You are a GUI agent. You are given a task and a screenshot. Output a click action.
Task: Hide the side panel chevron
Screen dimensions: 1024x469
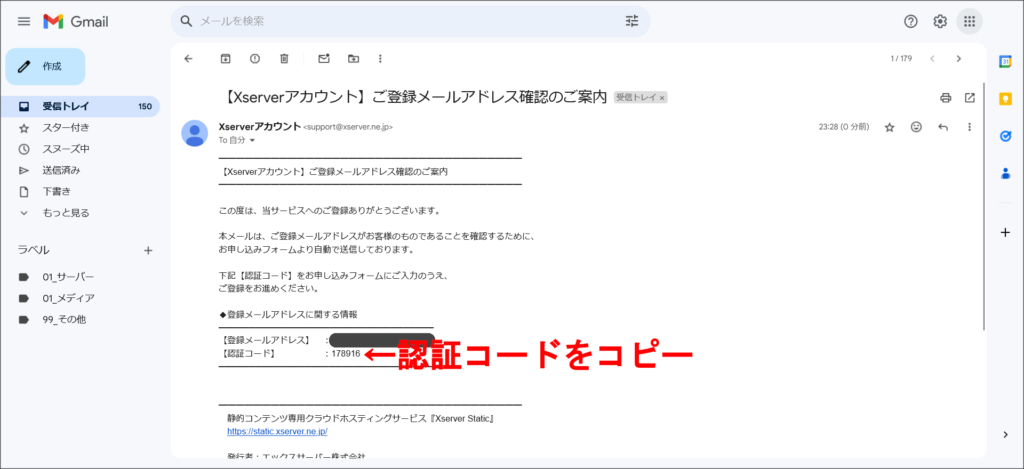pyautogui.click(x=1006, y=435)
